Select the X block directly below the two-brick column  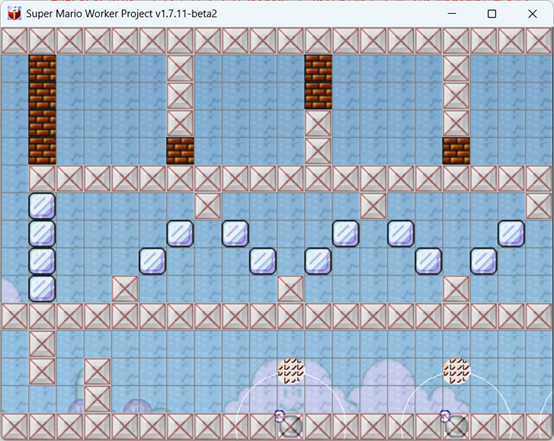(x=318, y=123)
